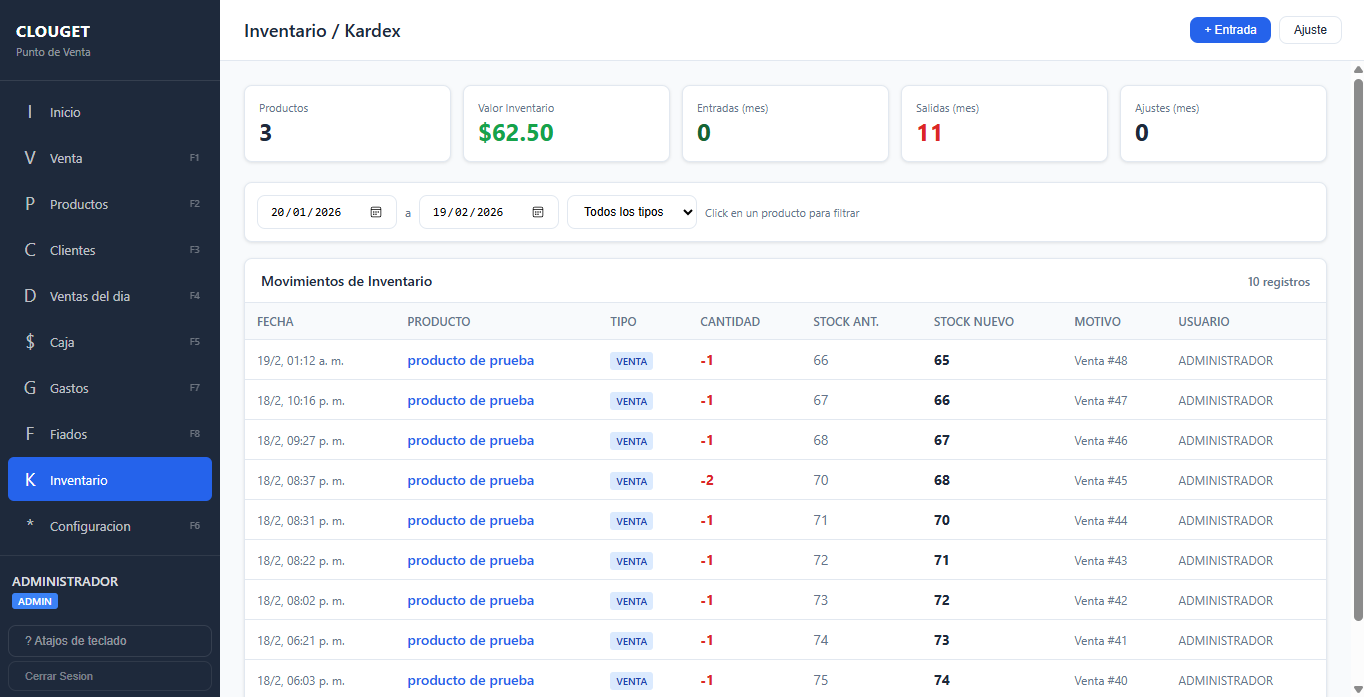Viewport: 1364px width, 697px height.
Task: Click scrollbar up arrow
Action: coord(1357,69)
